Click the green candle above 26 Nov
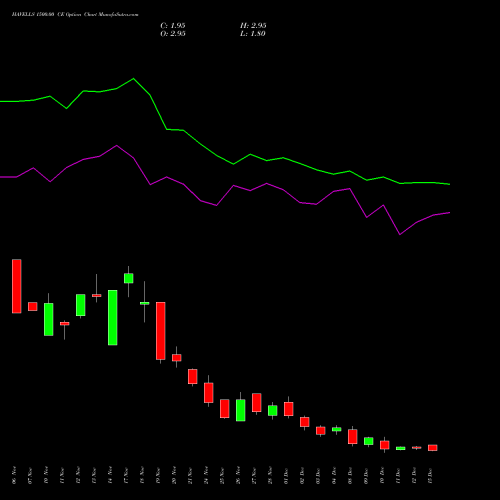This screenshot has width=500, height=500. (241, 410)
